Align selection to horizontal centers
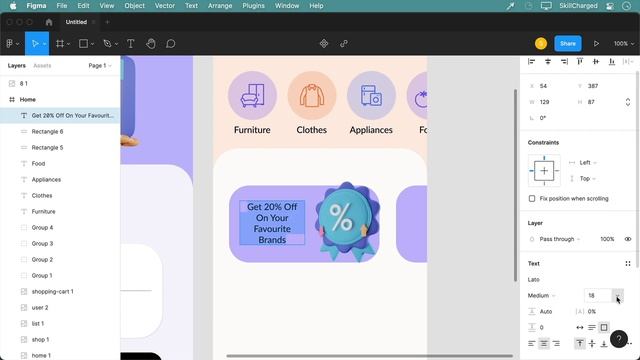Image resolution: width=640 pixels, height=360 pixels. (548, 62)
